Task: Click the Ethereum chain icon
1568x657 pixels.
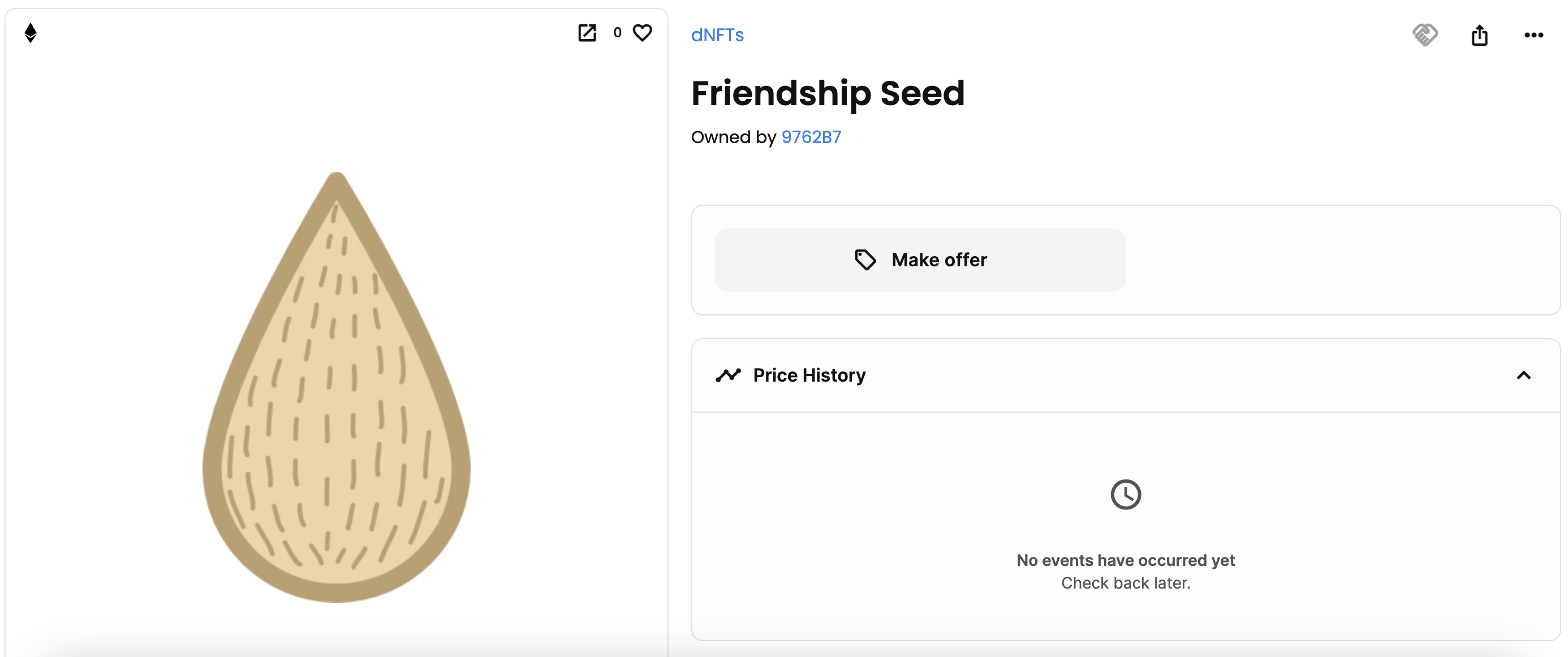Action: pos(31,33)
